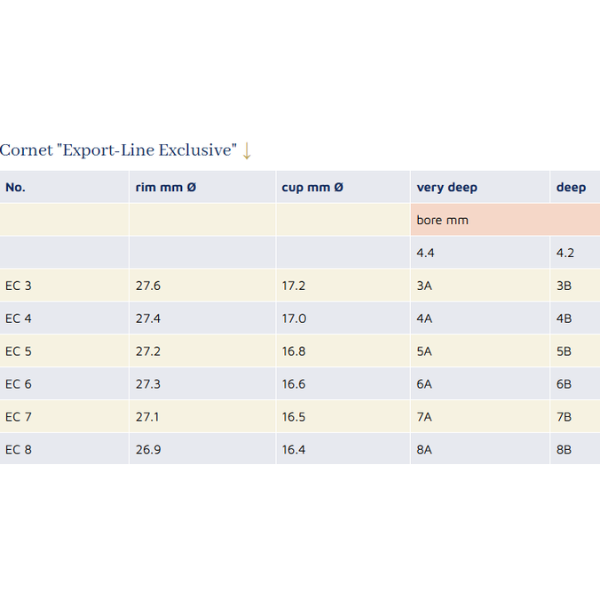Image resolution: width=600 pixels, height=600 pixels.
Task: Click the EC 3 row label
Action: (x=18, y=286)
